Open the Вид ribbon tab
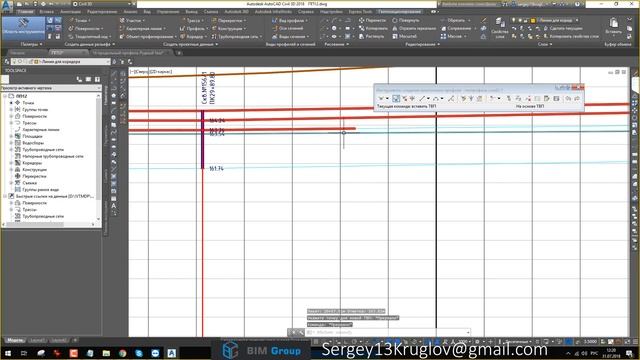Viewport: 640px width, 360px height. [147, 11]
